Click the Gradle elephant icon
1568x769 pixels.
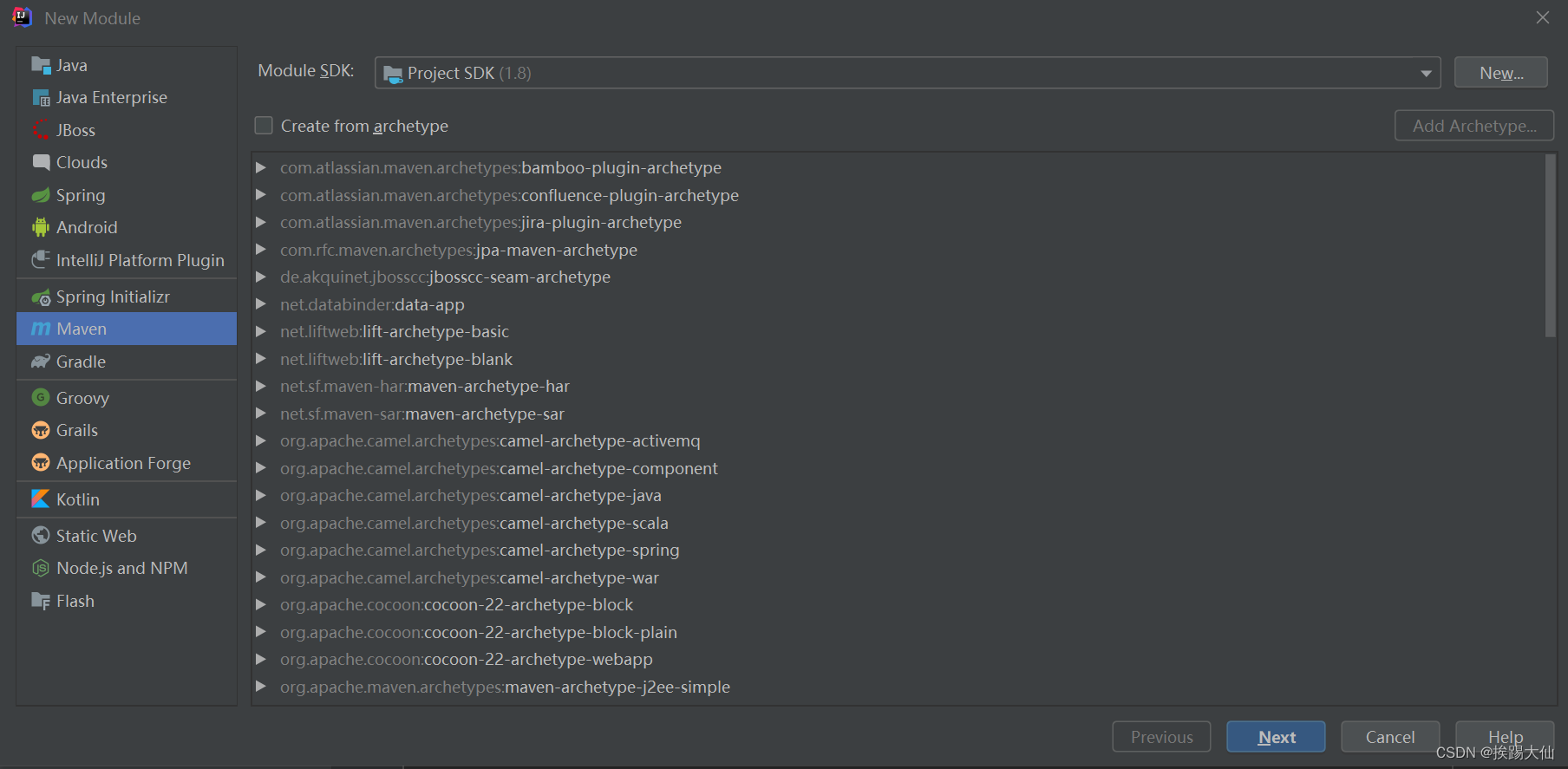tap(41, 362)
